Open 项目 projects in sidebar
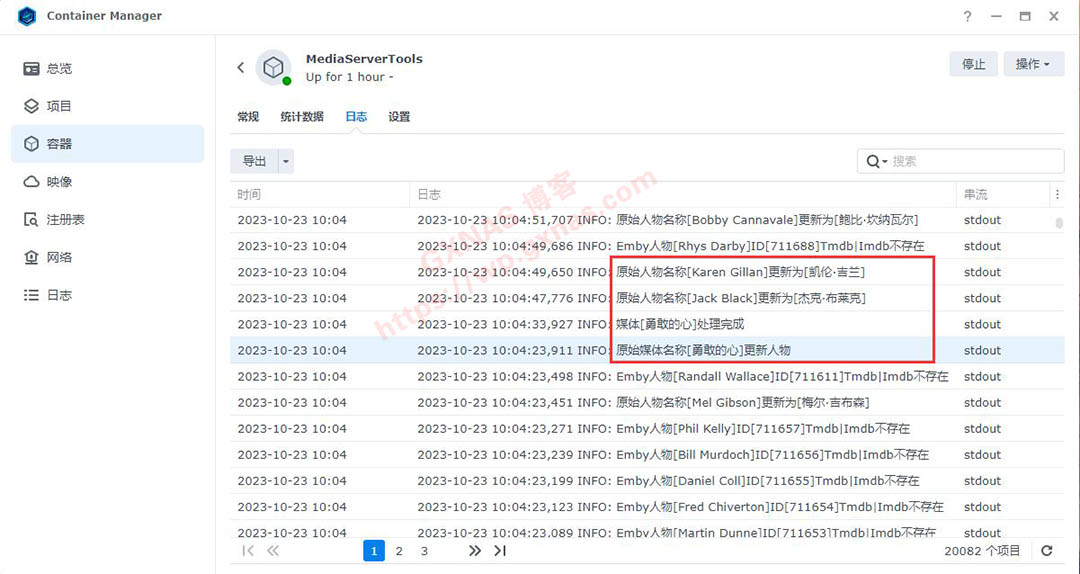This screenshot has height=574, width=1080. [x=59, y=106]
